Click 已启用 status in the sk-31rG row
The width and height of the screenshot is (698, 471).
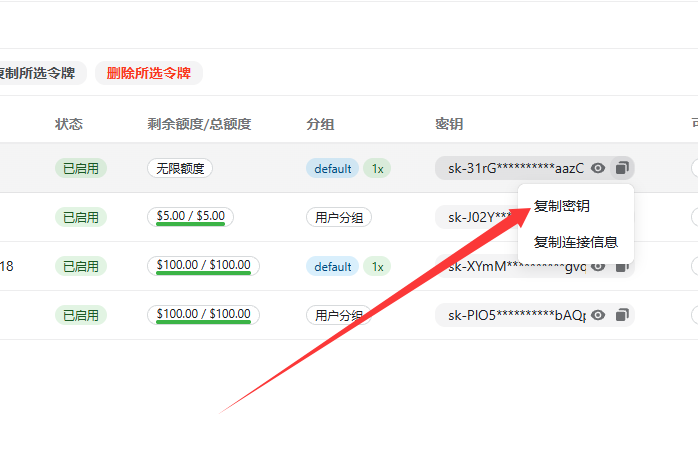pyautogui.click(x=81, y=168)
